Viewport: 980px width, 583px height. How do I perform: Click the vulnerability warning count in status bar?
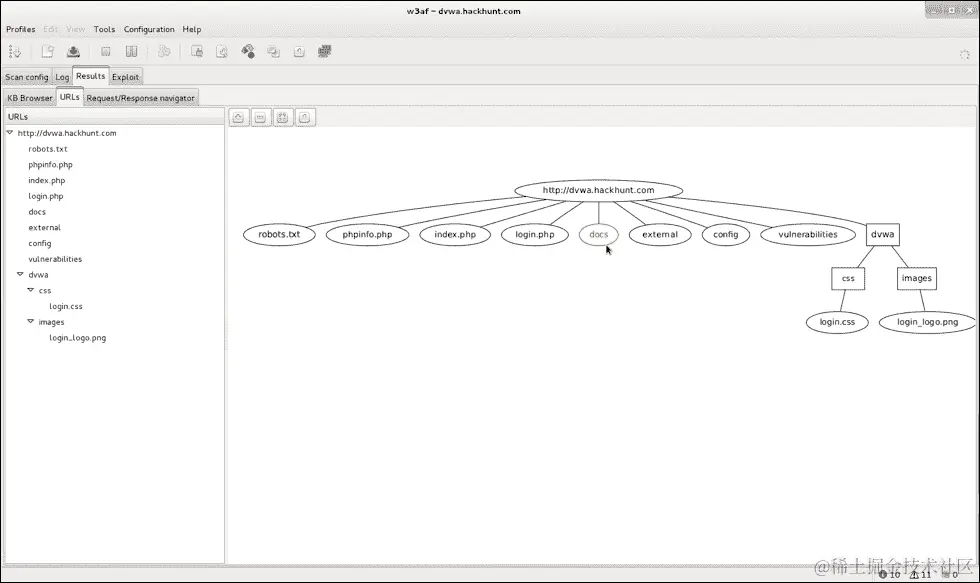click(921, 574)
